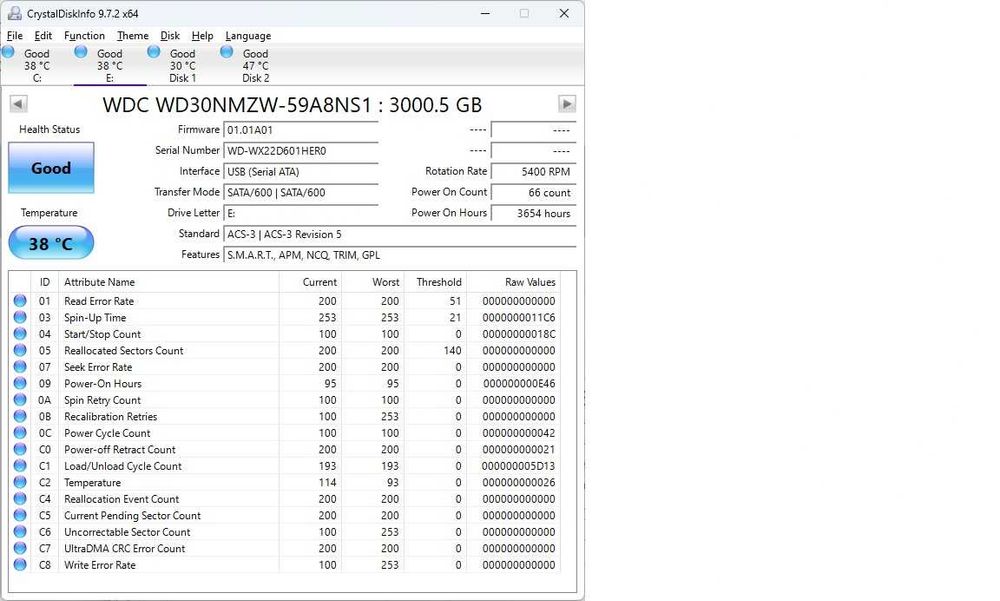This screenshot has width=1000, height=601.
Task: Open the File menu
Action: [15, 36]
